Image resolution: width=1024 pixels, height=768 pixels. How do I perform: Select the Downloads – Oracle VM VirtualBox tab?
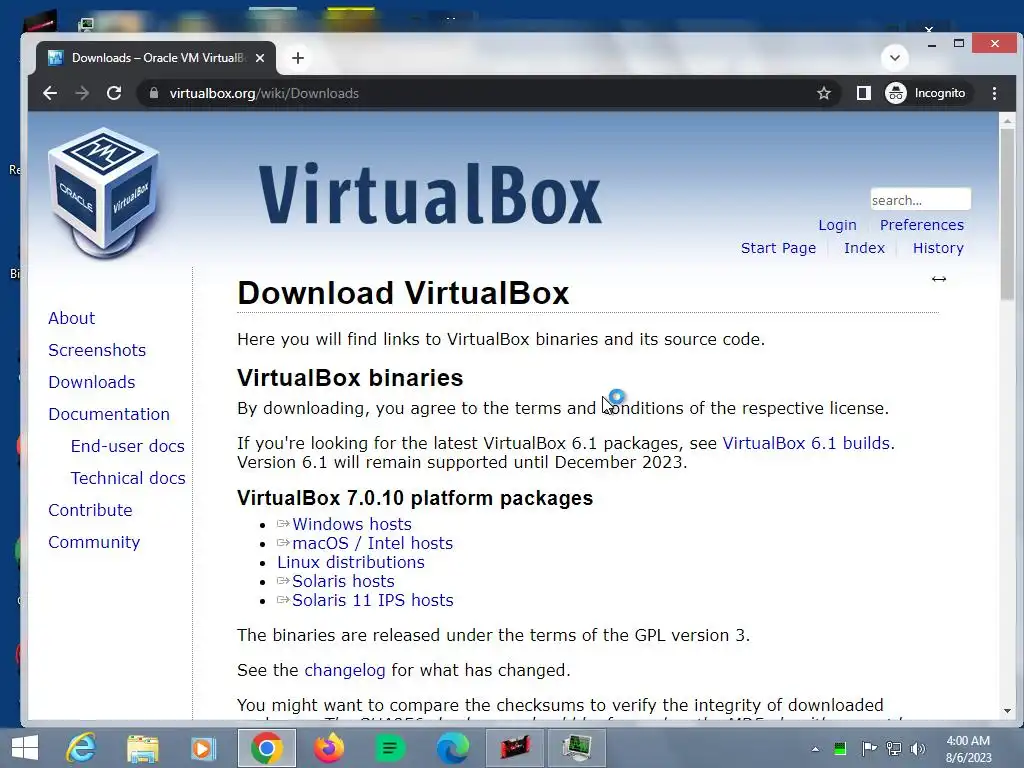[x=155, y=58]
